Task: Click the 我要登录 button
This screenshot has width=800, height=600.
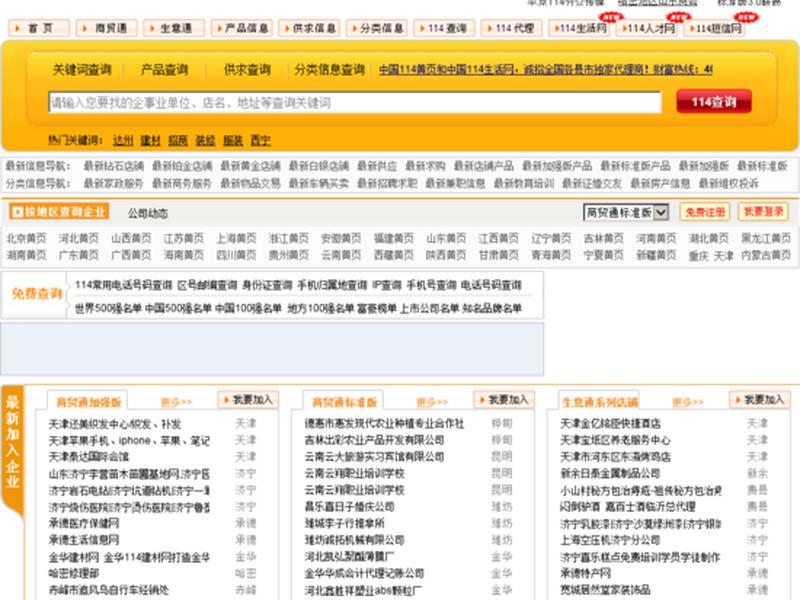Action: coord(763,212)
